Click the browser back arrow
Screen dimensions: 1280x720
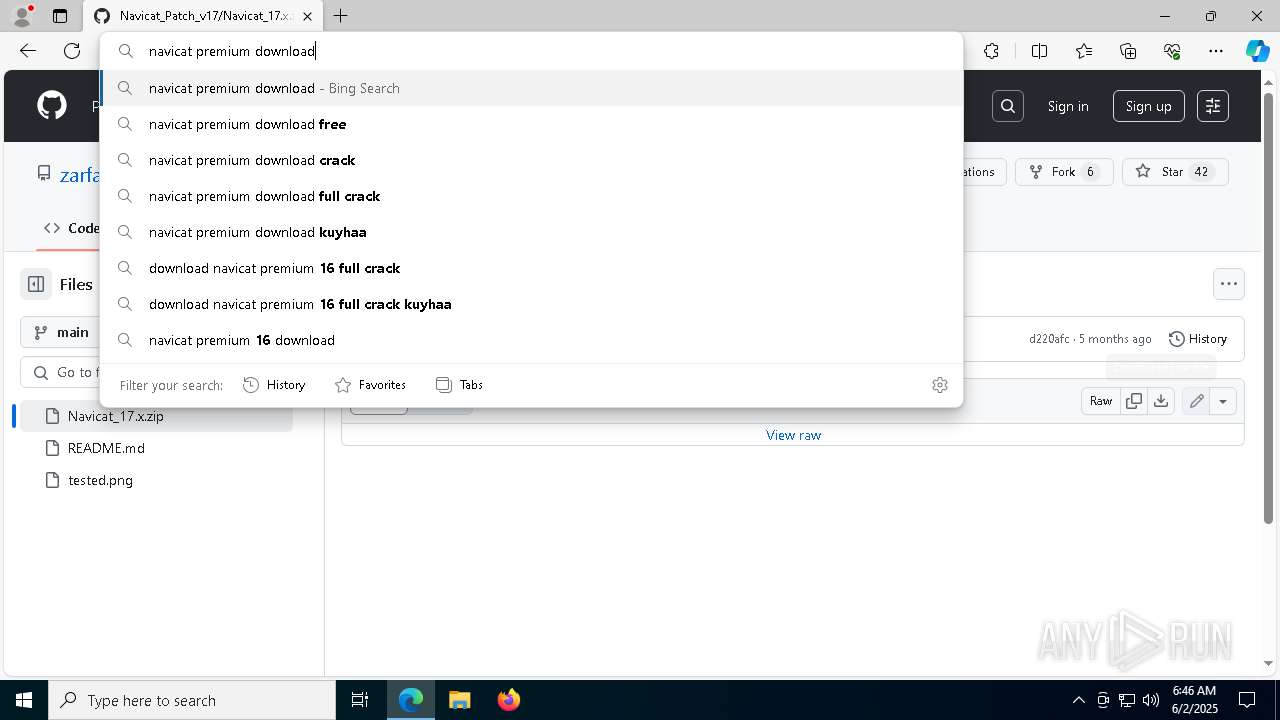[x=28, y=51]
